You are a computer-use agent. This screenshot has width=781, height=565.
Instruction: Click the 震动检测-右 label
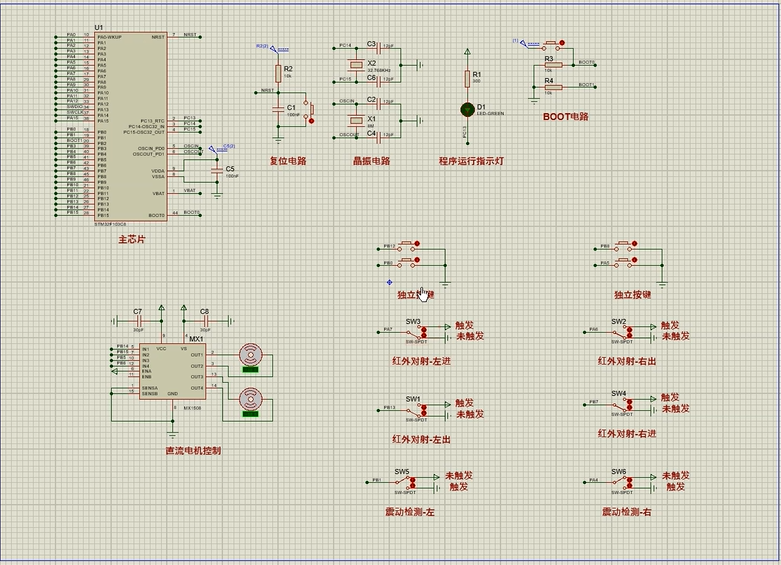[x=627, y=512]
